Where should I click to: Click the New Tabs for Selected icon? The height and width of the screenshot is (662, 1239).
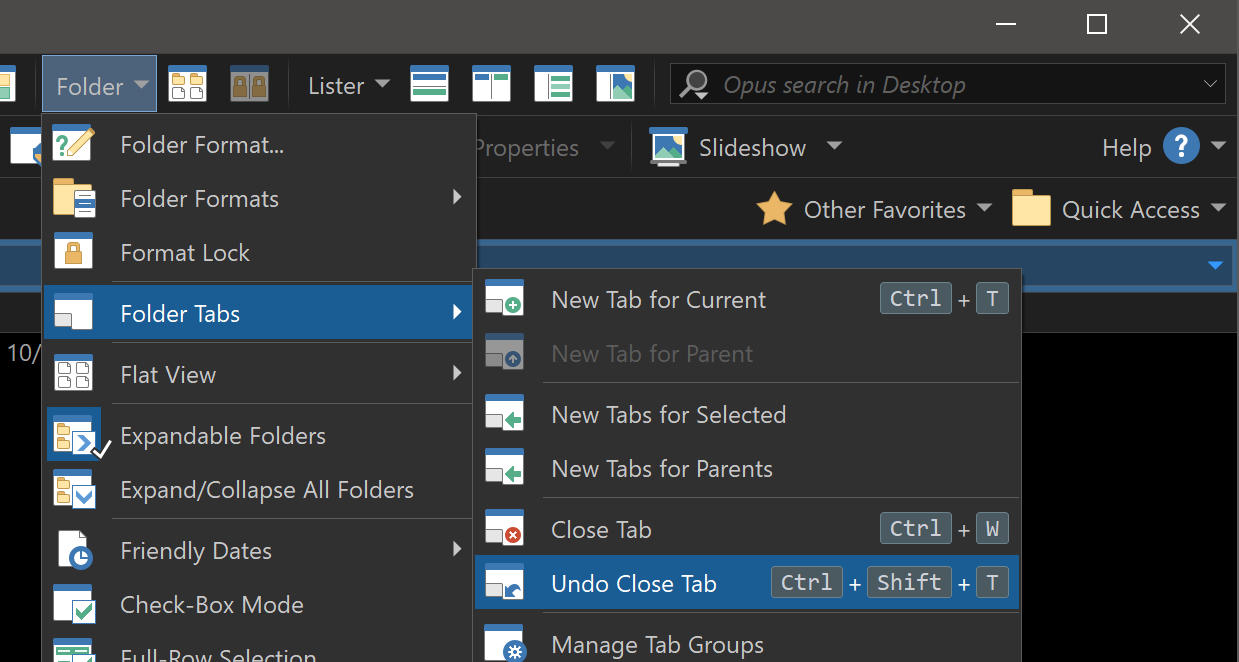pos(504,413)
